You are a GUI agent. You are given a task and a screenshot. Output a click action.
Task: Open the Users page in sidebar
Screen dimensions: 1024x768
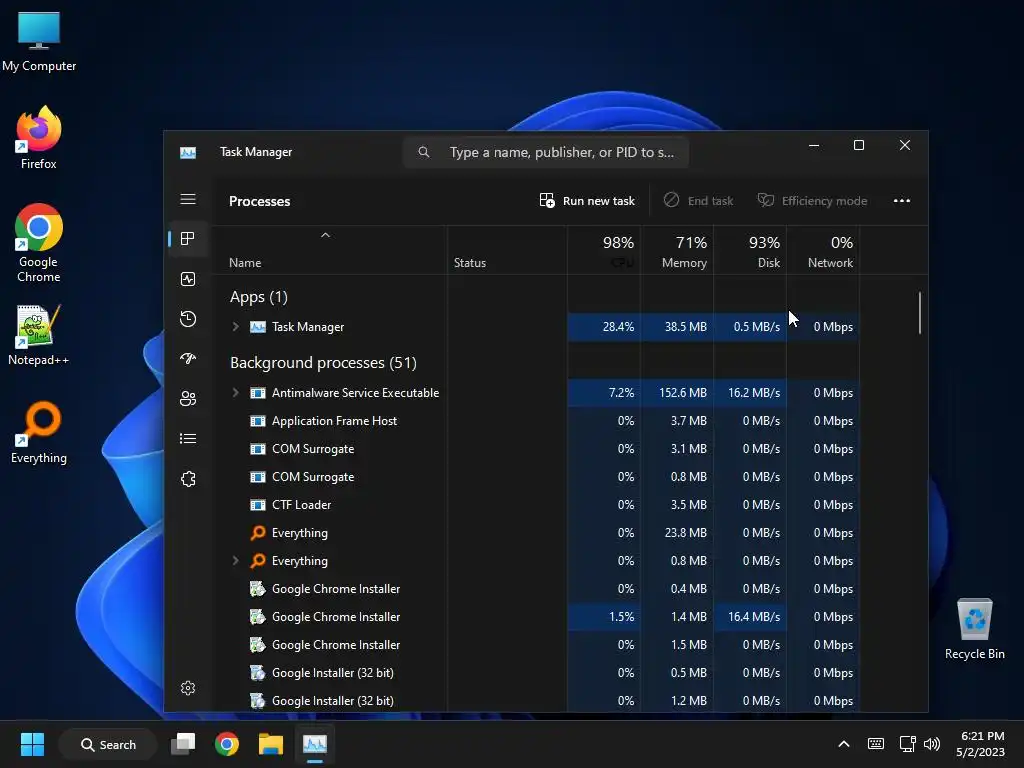[x=188, y=398]
